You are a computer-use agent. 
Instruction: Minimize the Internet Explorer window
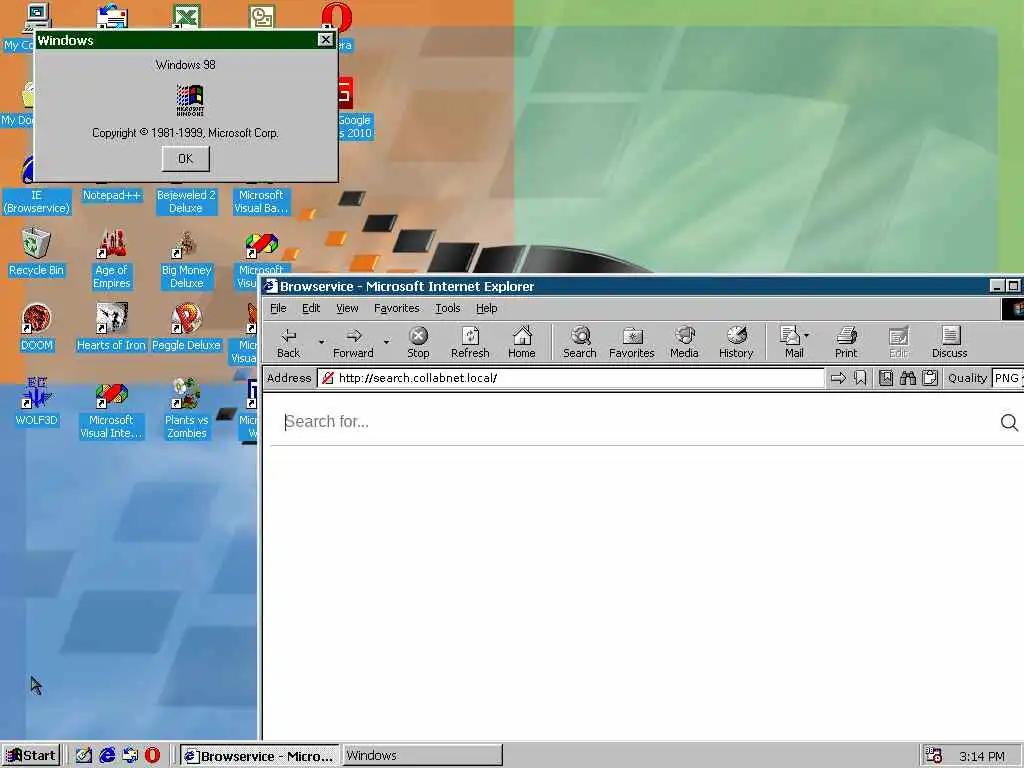coord(997,286)
